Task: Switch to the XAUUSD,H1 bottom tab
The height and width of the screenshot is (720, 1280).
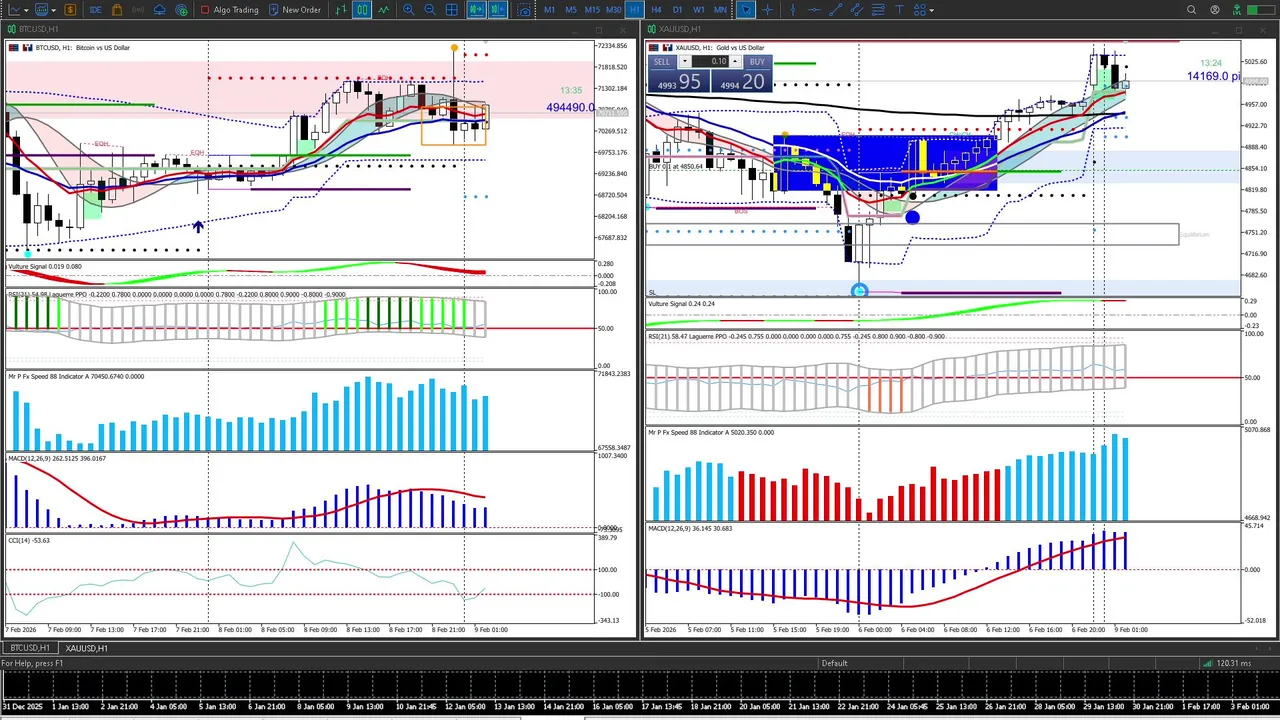Action: 86,648
